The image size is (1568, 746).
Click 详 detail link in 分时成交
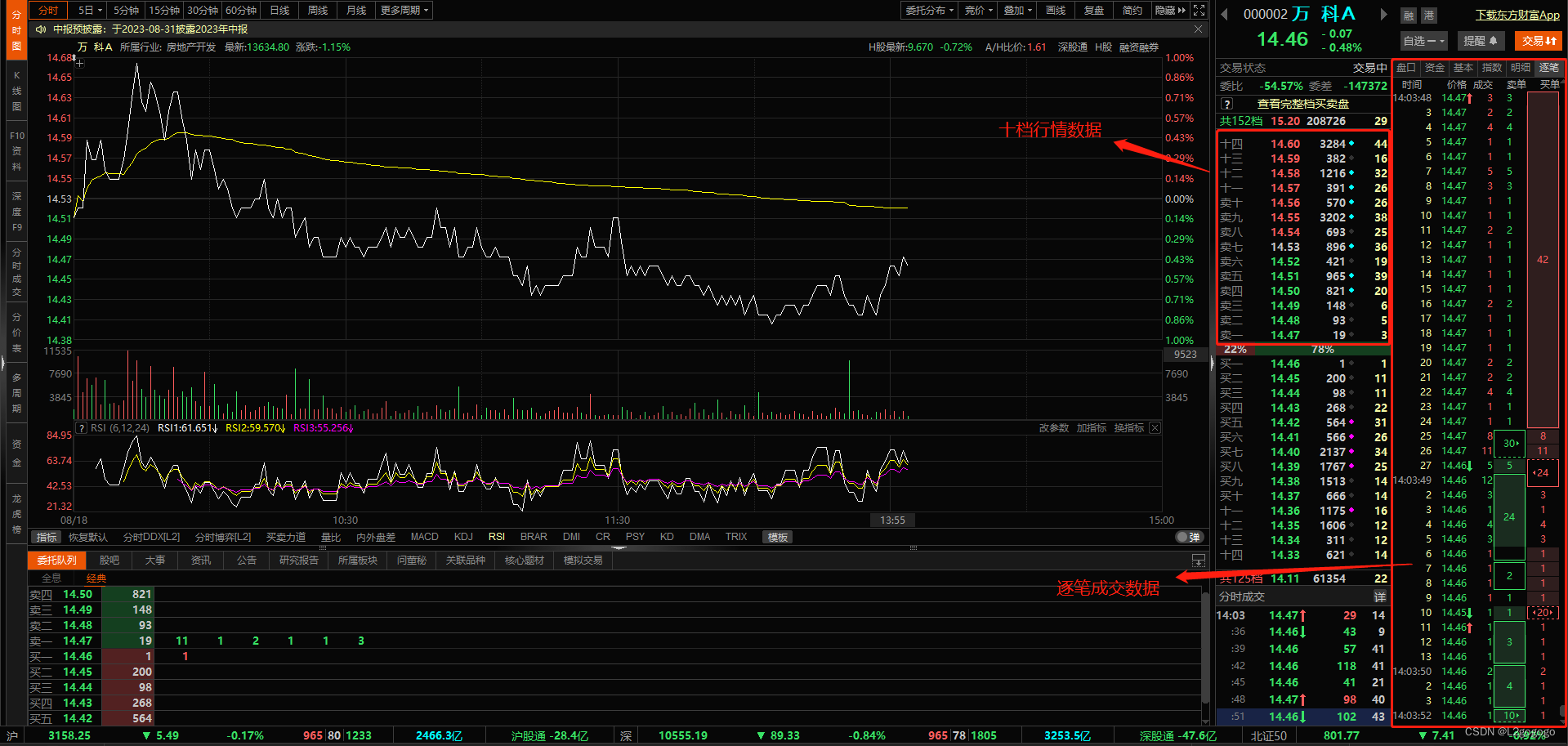point(1379,597)
